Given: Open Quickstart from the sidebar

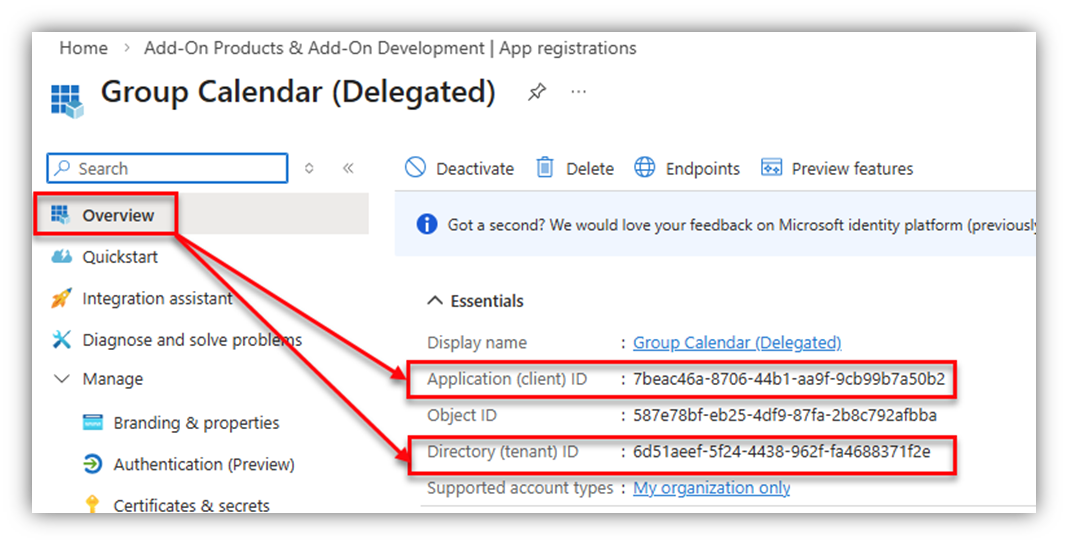Looking at the screenshot, I should pyautogui.click(x=120, y=257).
